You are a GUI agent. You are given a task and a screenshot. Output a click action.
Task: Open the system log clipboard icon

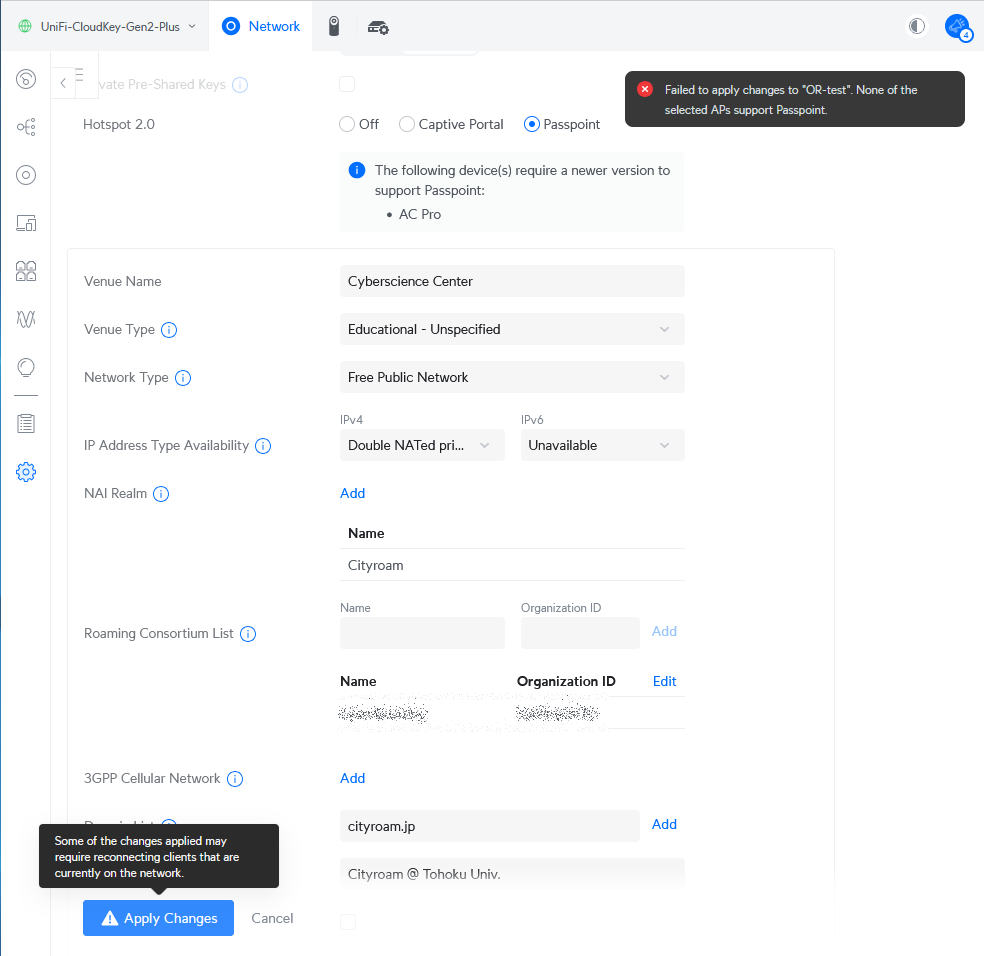coord(25,423)
